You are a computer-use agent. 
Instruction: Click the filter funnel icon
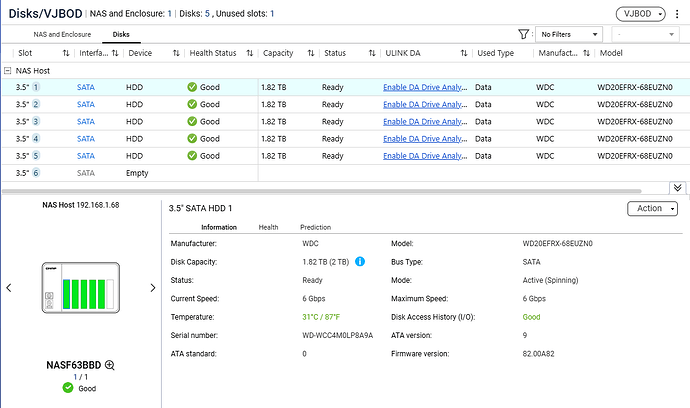523,34
